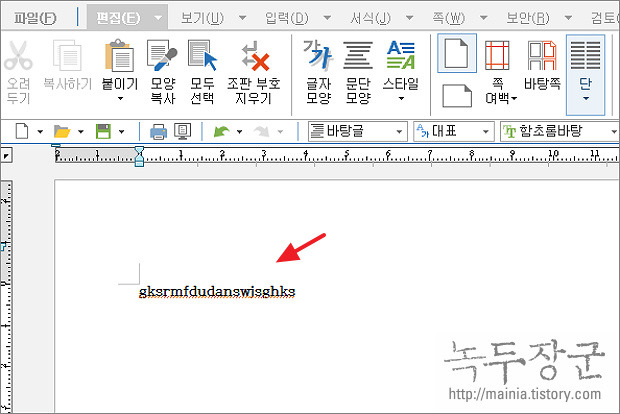Expand the arrow next to 입력(D)
The height and width of the screenshot is (414, 620).
click(327, 18)
